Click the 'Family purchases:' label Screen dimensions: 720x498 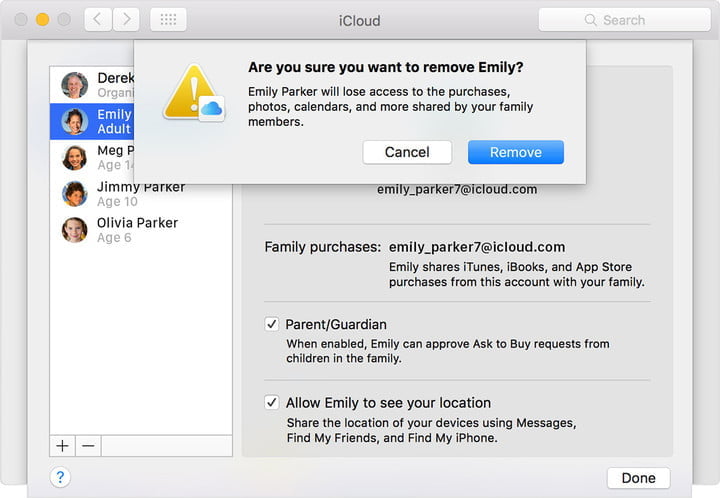tap(322, 247)
